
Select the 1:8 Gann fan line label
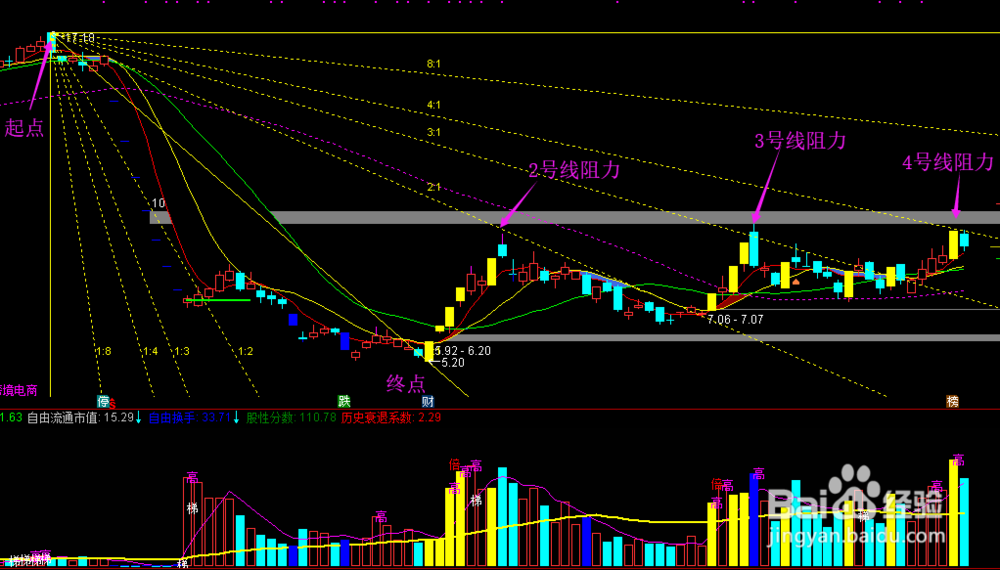pos(103,351)
